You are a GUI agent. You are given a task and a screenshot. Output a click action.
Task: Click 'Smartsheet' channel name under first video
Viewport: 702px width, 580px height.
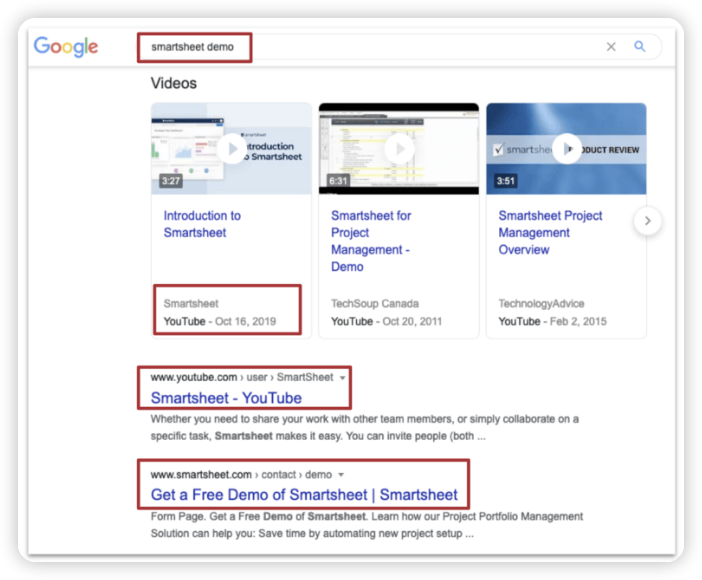pyautogui.click(x=191, y=303)
